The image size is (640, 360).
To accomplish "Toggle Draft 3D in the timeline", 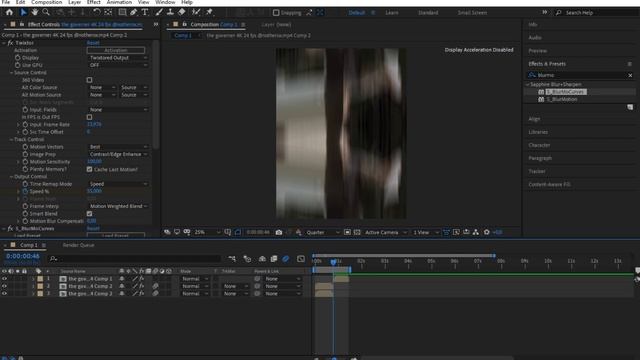I will click(247, 259).
